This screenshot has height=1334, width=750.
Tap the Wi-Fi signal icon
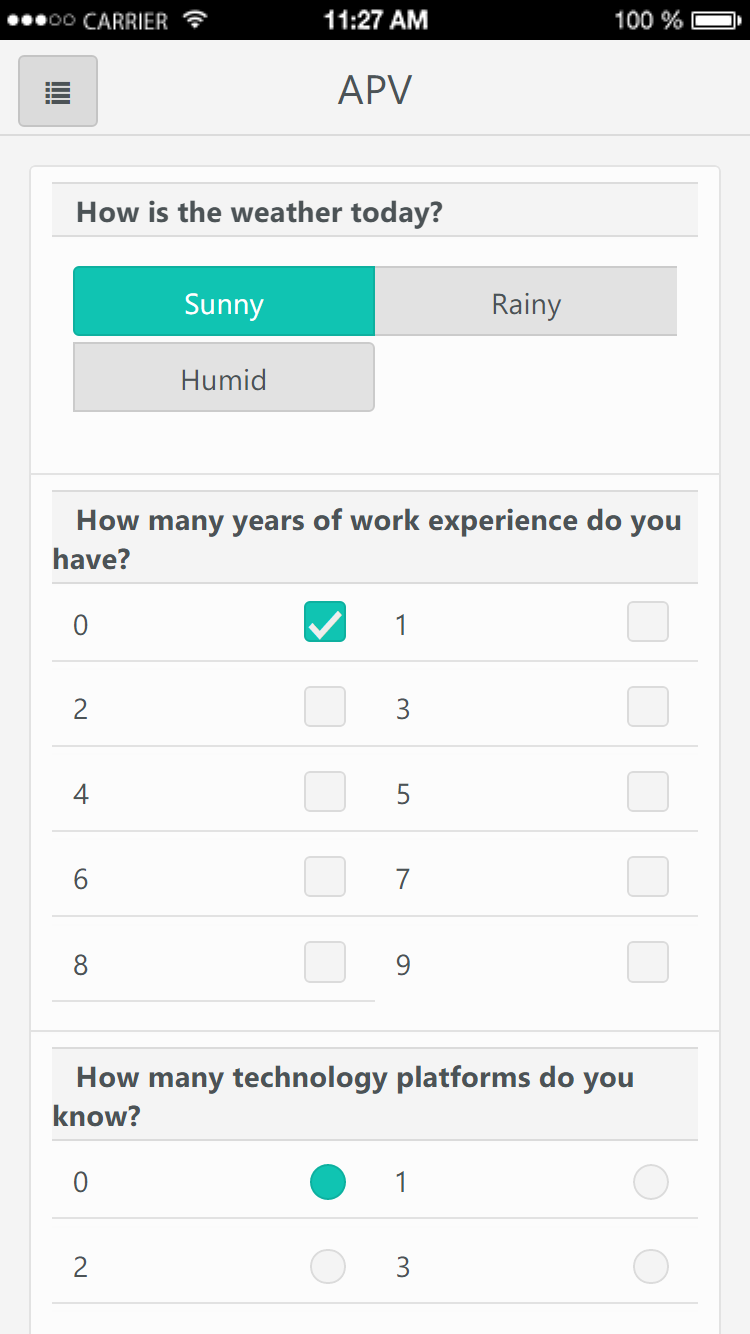pyautogui.click(x=196, y=20)
